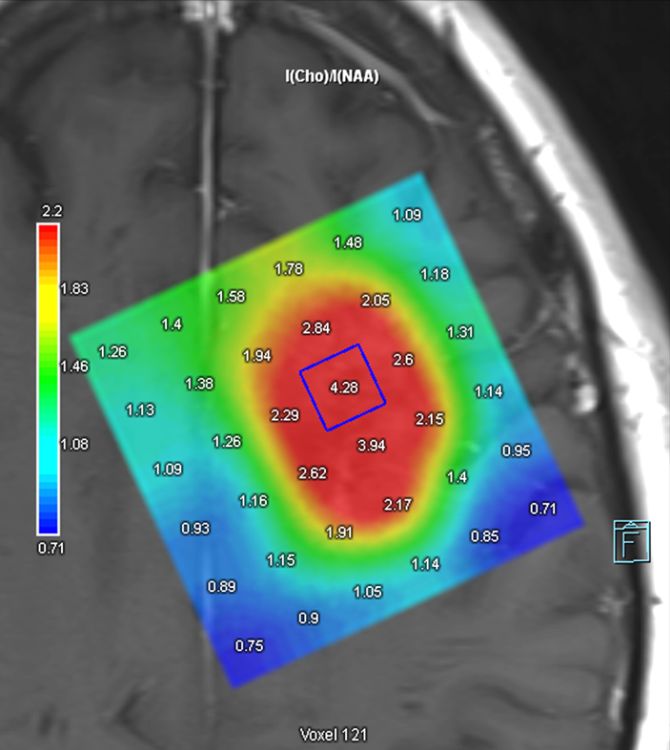Select the voxel value 0.75
This screenshot has width=670, height=750.
click(x=249, y=646)
